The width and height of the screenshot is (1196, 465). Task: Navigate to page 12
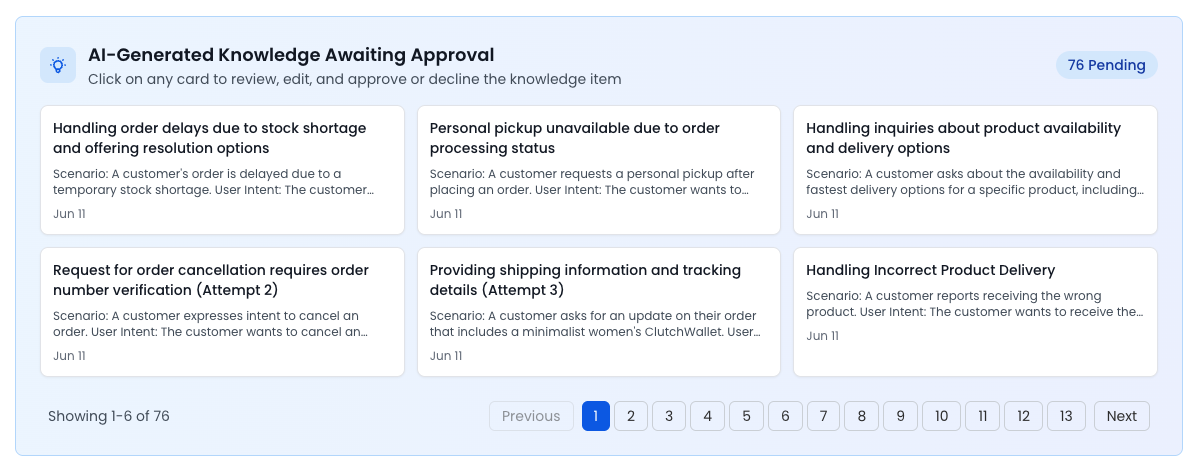(x=1023, y=416)
